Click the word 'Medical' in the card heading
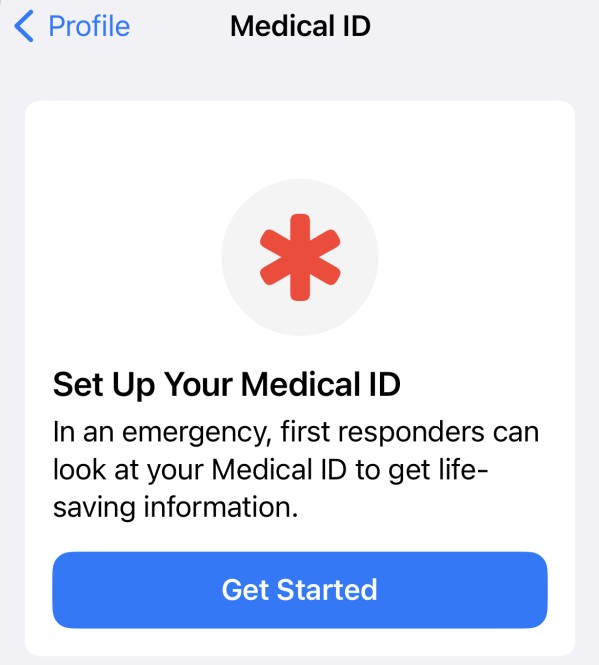Image resolution: width=599 pixels, height=665 pixels. 301,385
